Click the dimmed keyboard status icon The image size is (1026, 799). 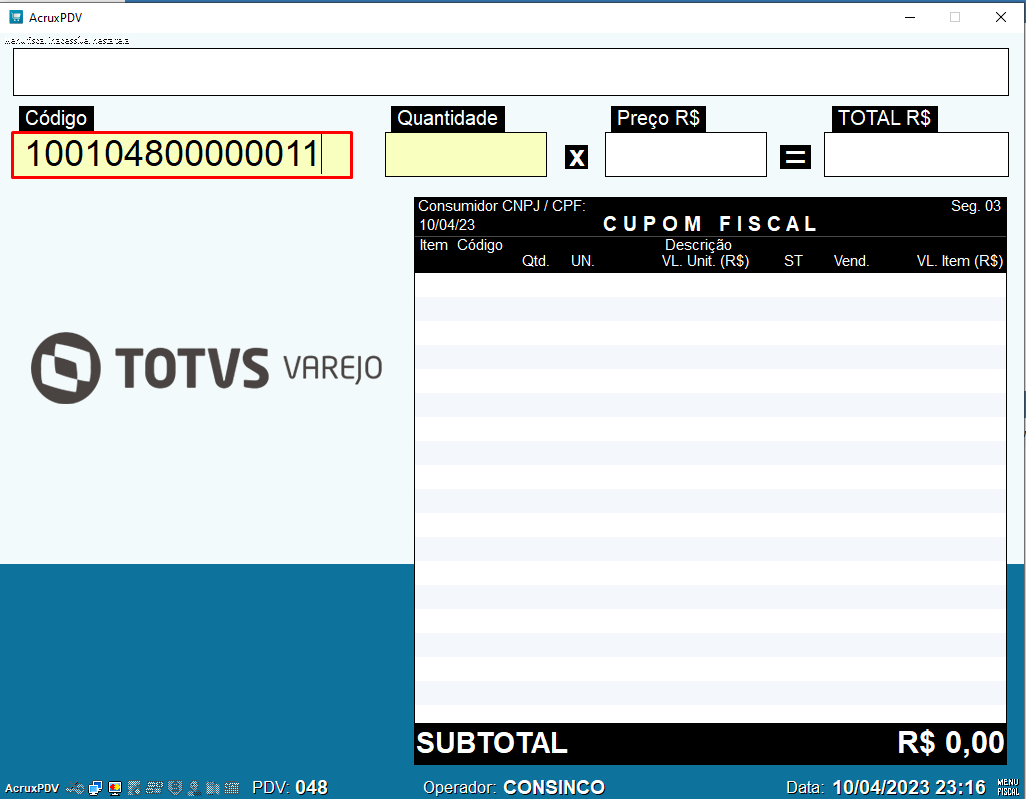click(232, 788)
